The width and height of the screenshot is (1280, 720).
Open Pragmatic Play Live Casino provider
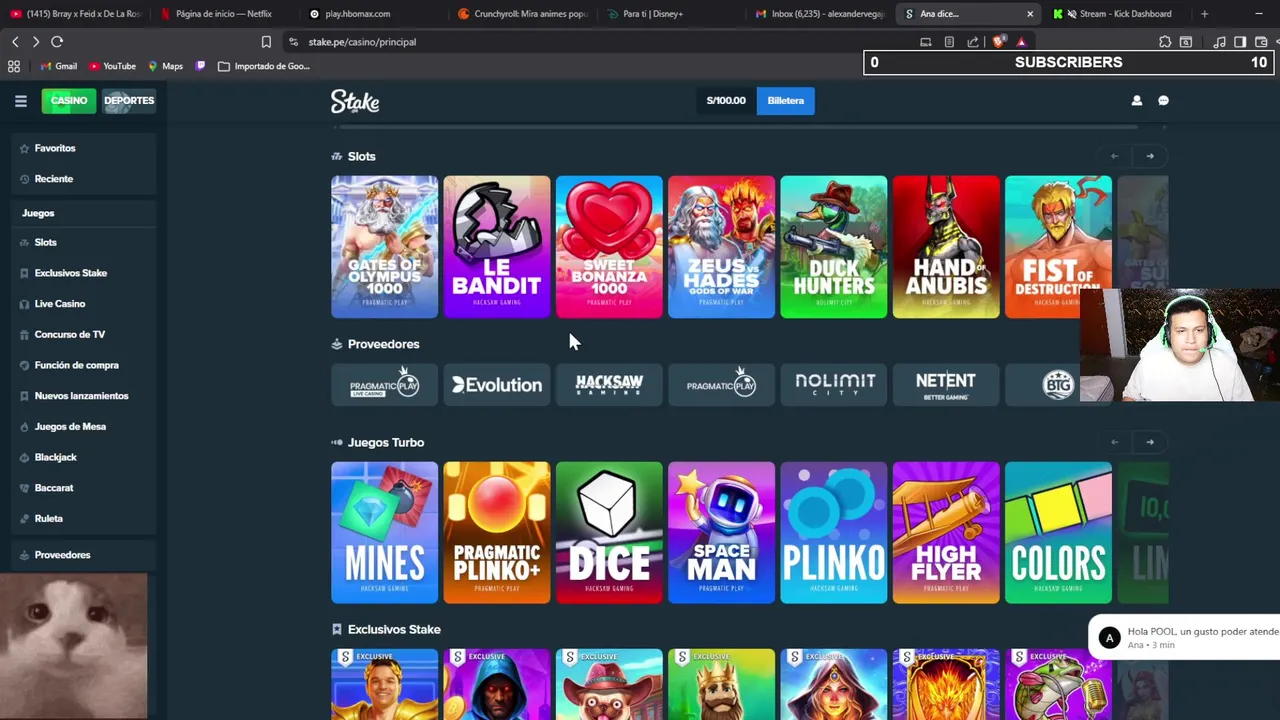[384, 384]
